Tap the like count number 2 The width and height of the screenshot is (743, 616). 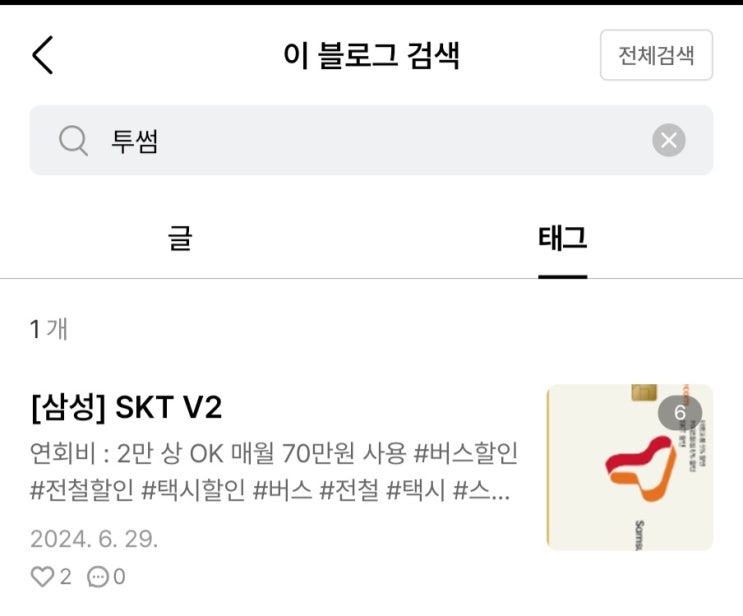point(65,577)
